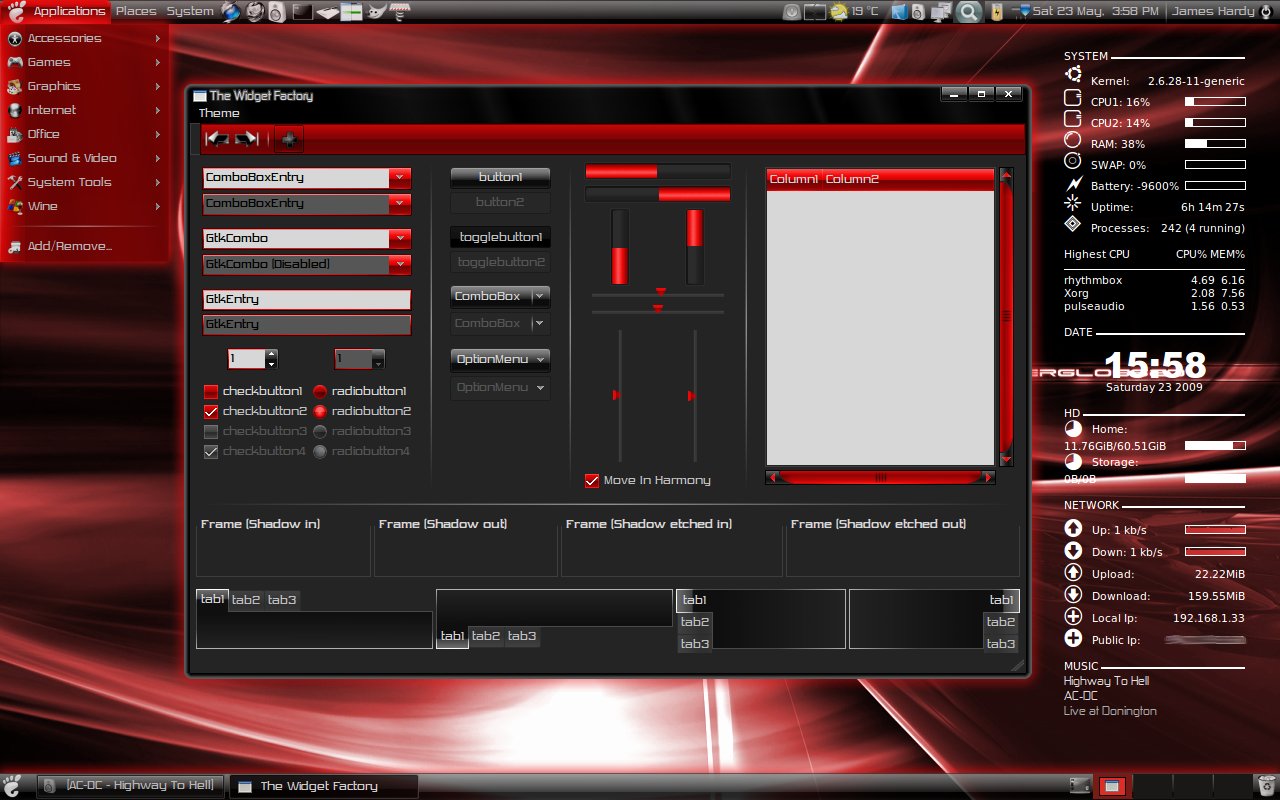Open the speaker launcher next to System menu
Image resolution: width=1280 pixels, height=800 pixels.
point(277,11)
